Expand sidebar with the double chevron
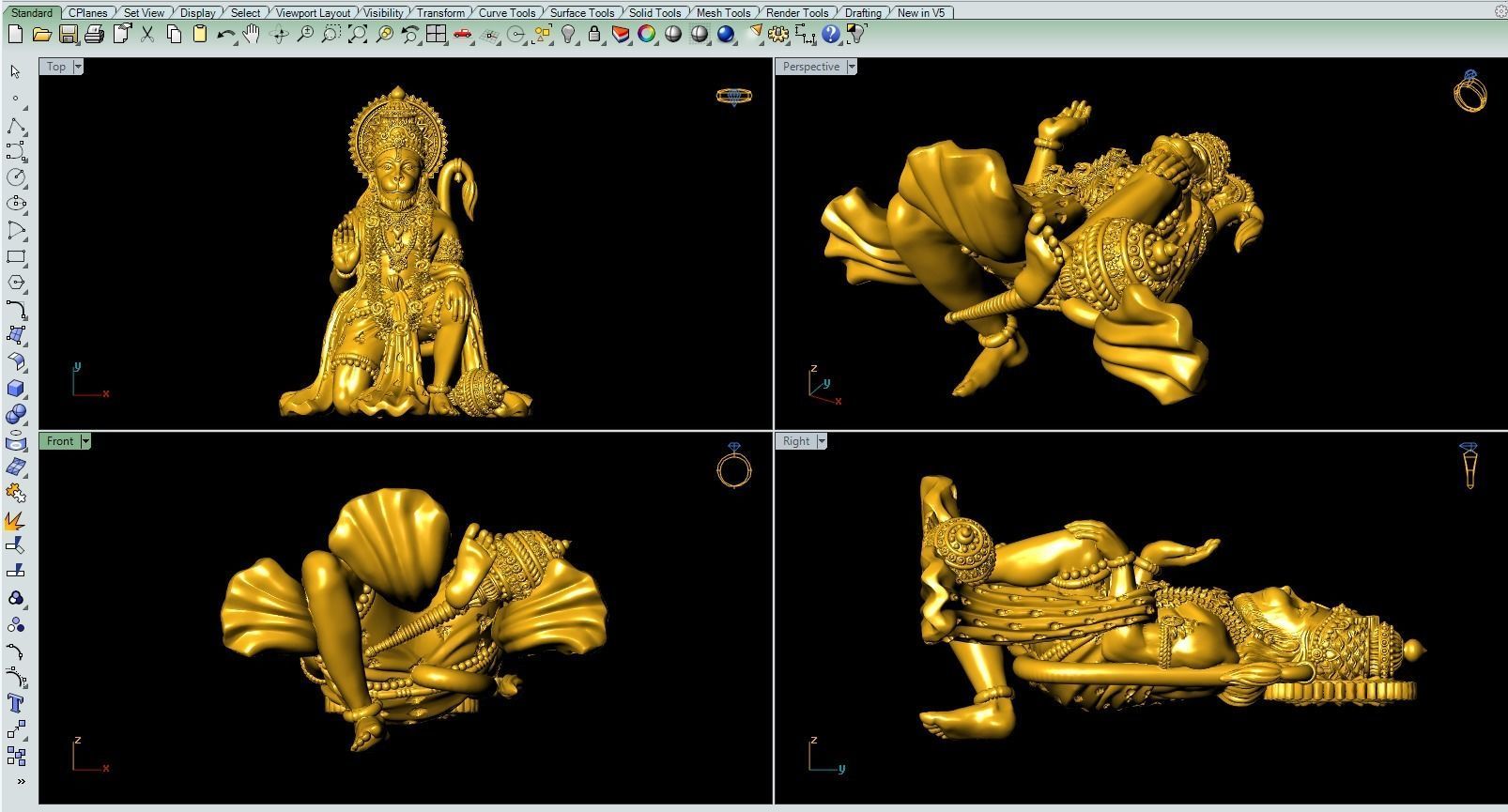Screen dimensions: 1508x812 (21, 781)
